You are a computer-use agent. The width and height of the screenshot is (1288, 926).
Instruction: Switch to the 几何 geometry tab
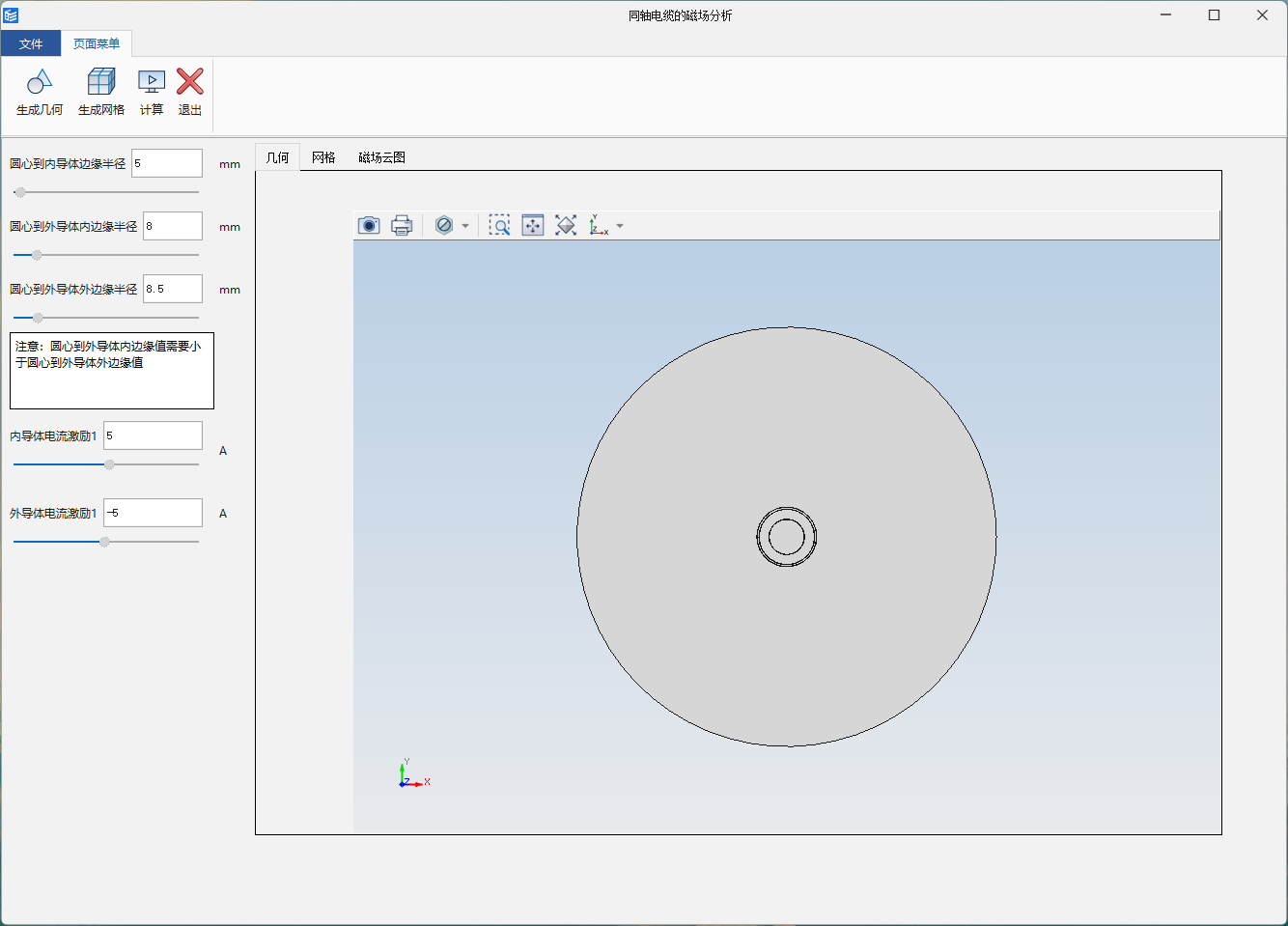point(278,157)
